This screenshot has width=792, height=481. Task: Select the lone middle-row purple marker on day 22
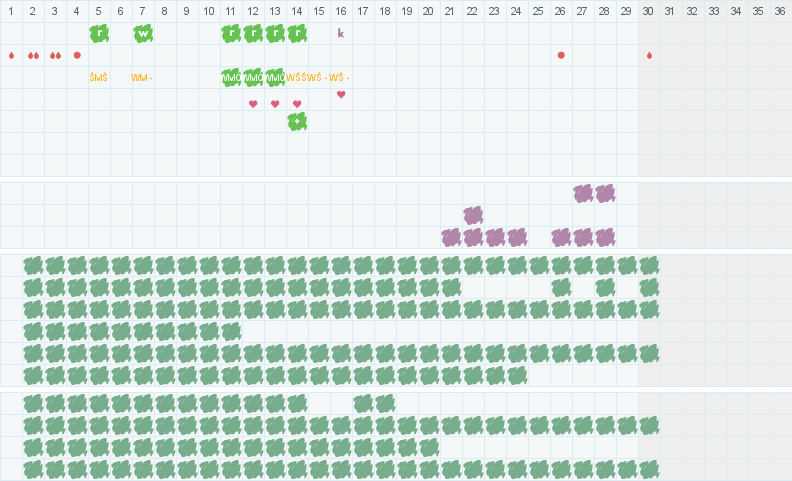point(473,215)
